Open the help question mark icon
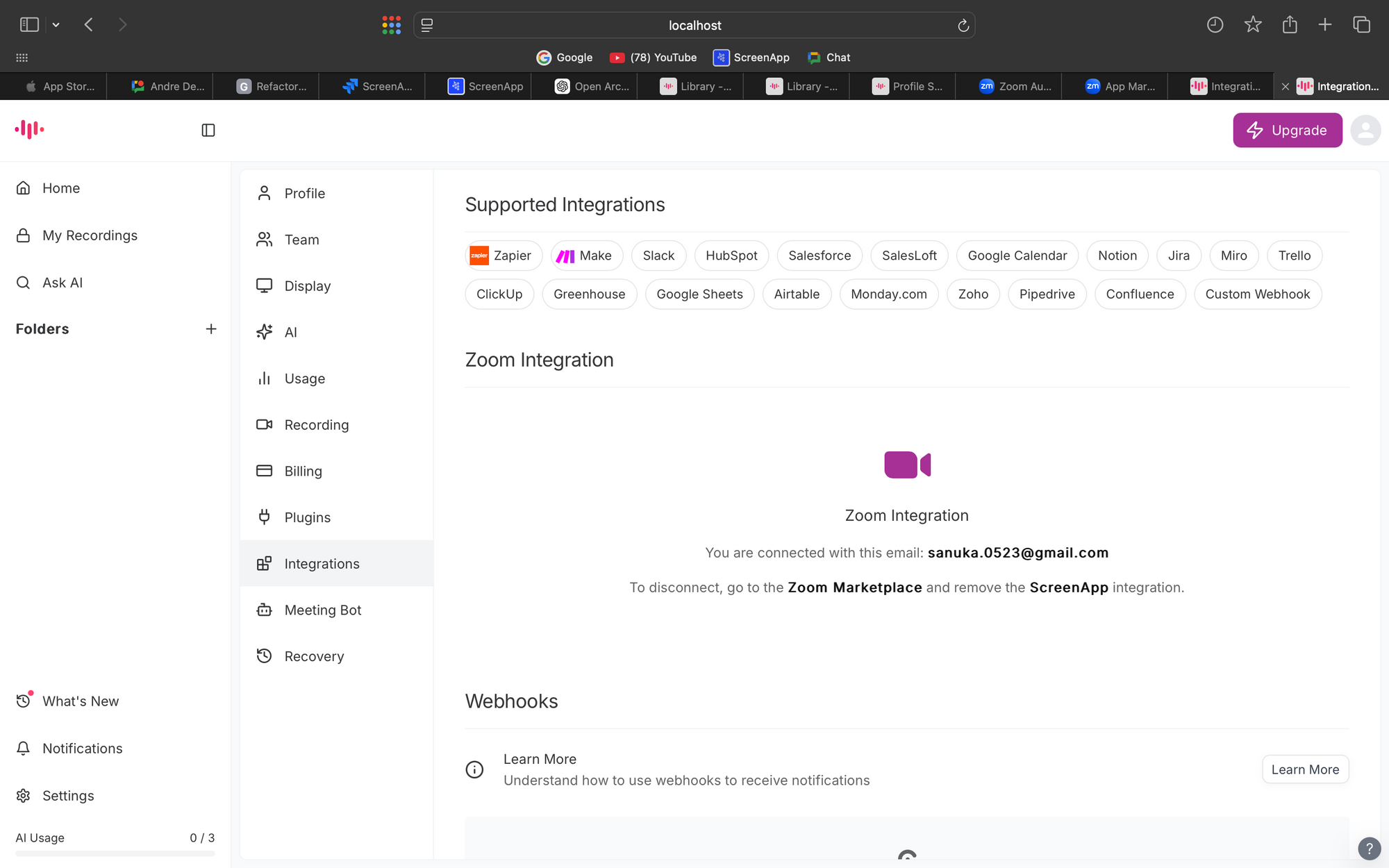Screen dimensions: 1389x868 1369,848
